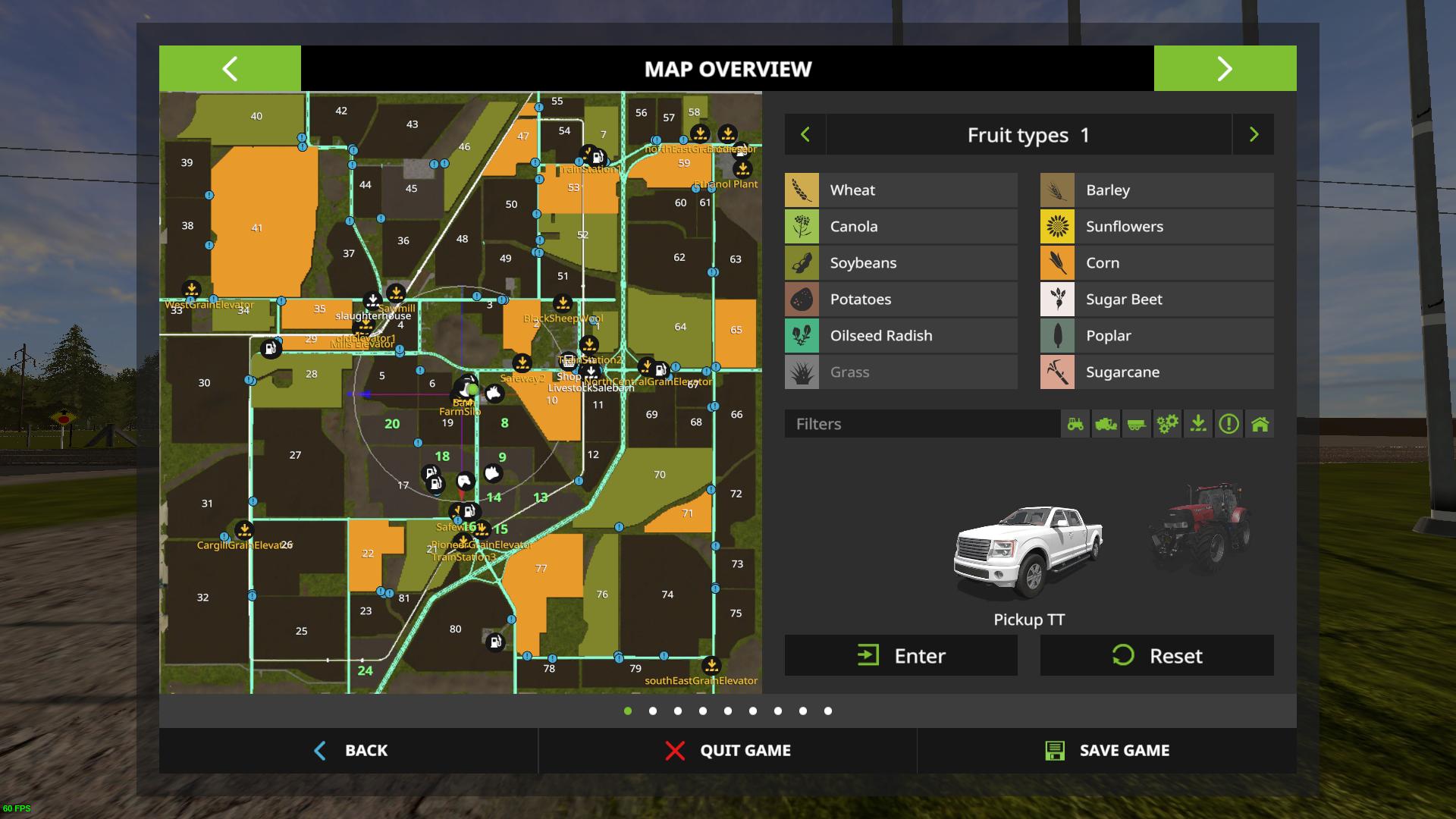Click the southEastGrainElevator map marker icon
Image resolution: width=1456 pixels, height=819 pixels.
pos(711,665)
